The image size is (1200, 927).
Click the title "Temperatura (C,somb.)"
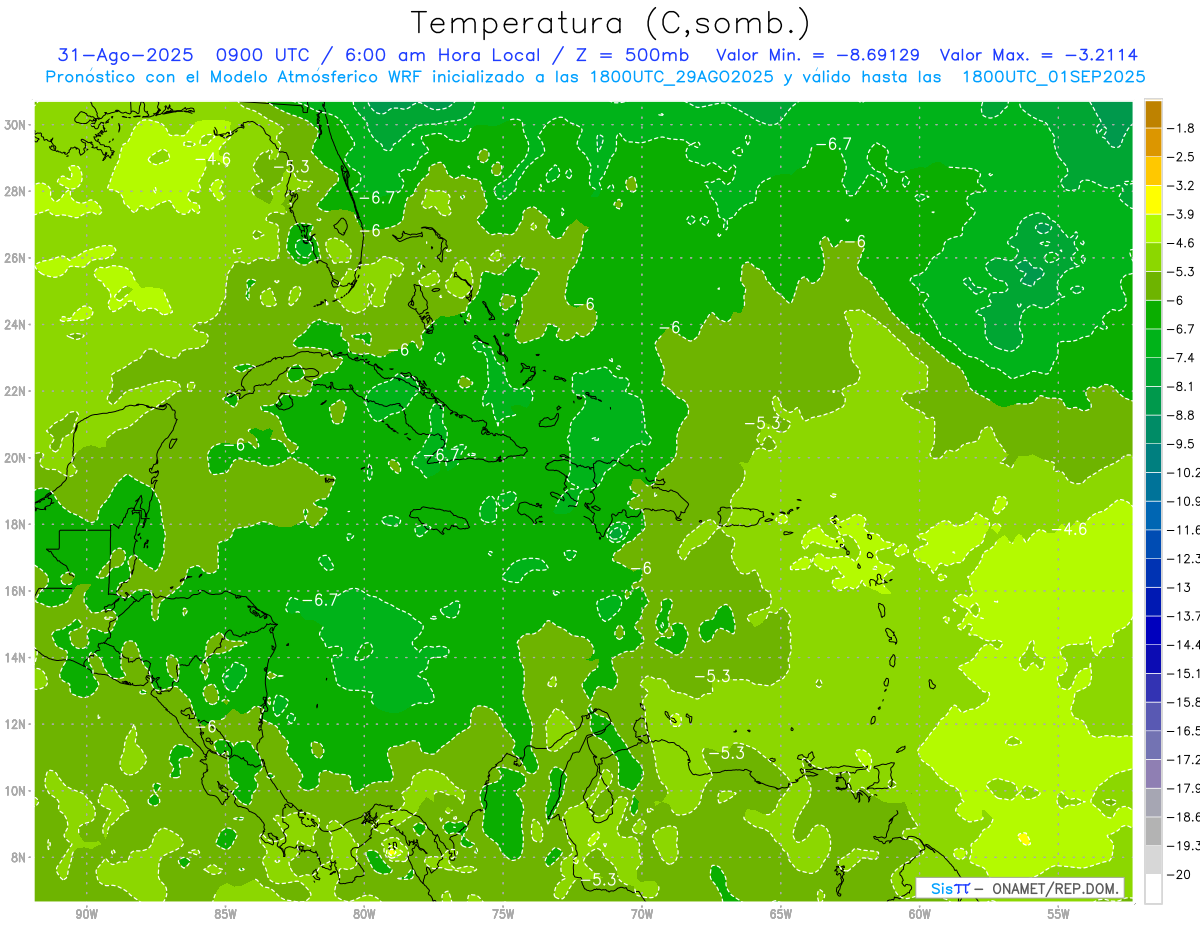(x=611, y=23)
